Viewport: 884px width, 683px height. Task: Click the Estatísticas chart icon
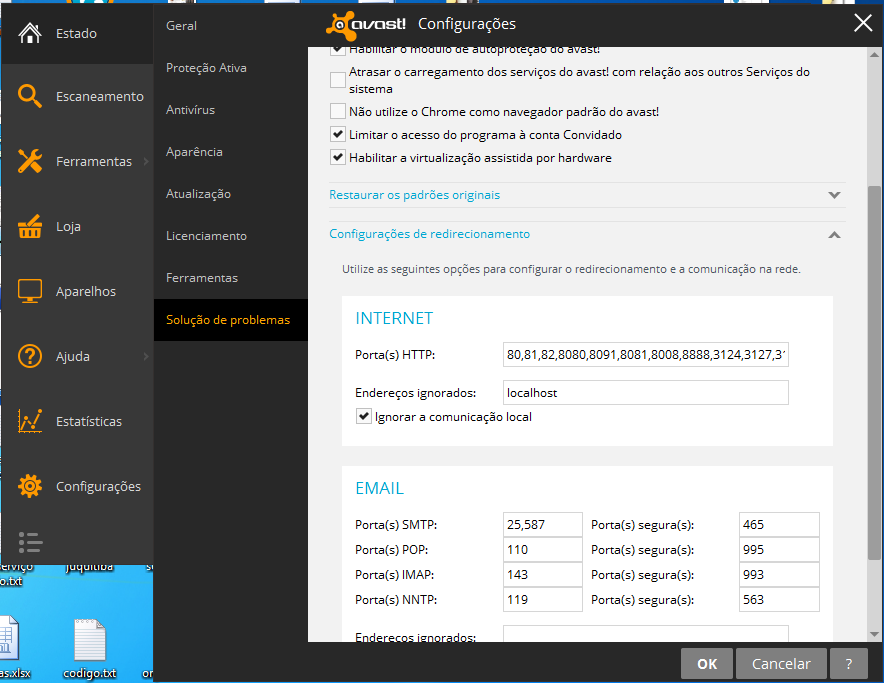coord(30,421)
